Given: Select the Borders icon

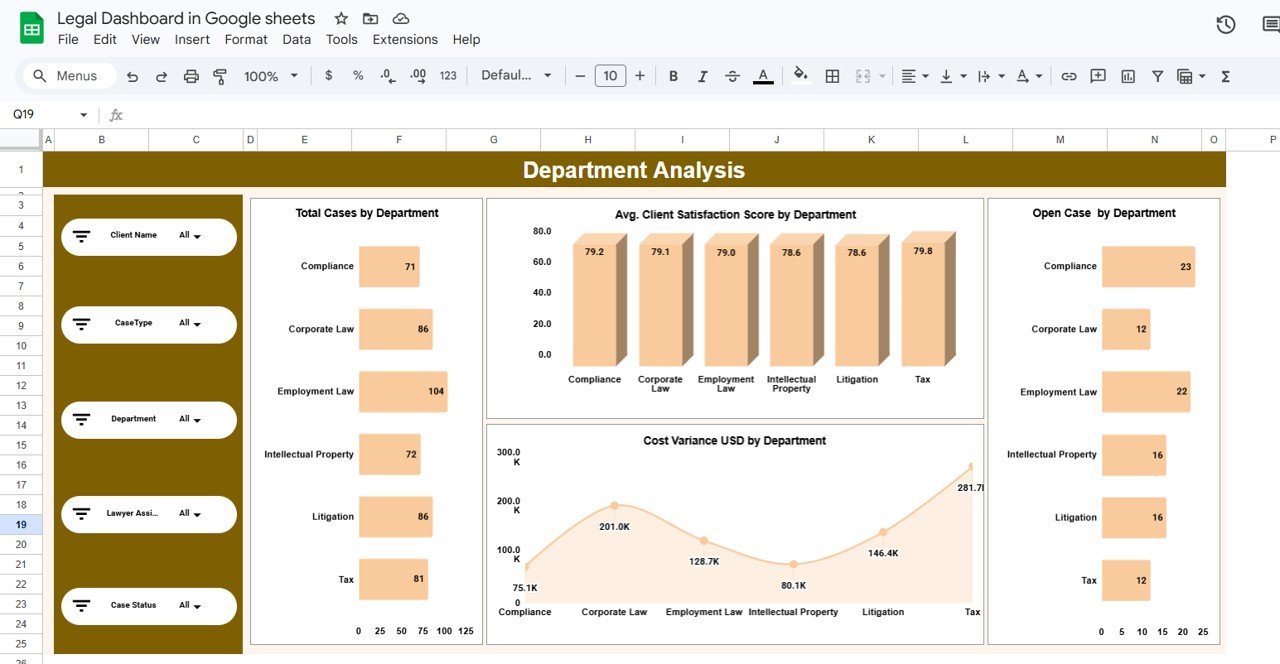Looking at the screenshot, I should pyautogui.click(x=832, y=75).
